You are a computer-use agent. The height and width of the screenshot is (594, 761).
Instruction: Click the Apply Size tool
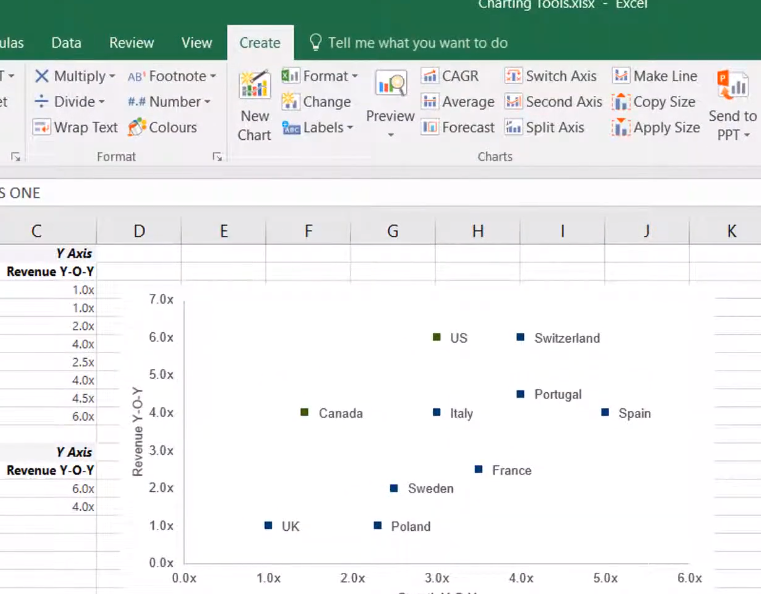[621, 128]
